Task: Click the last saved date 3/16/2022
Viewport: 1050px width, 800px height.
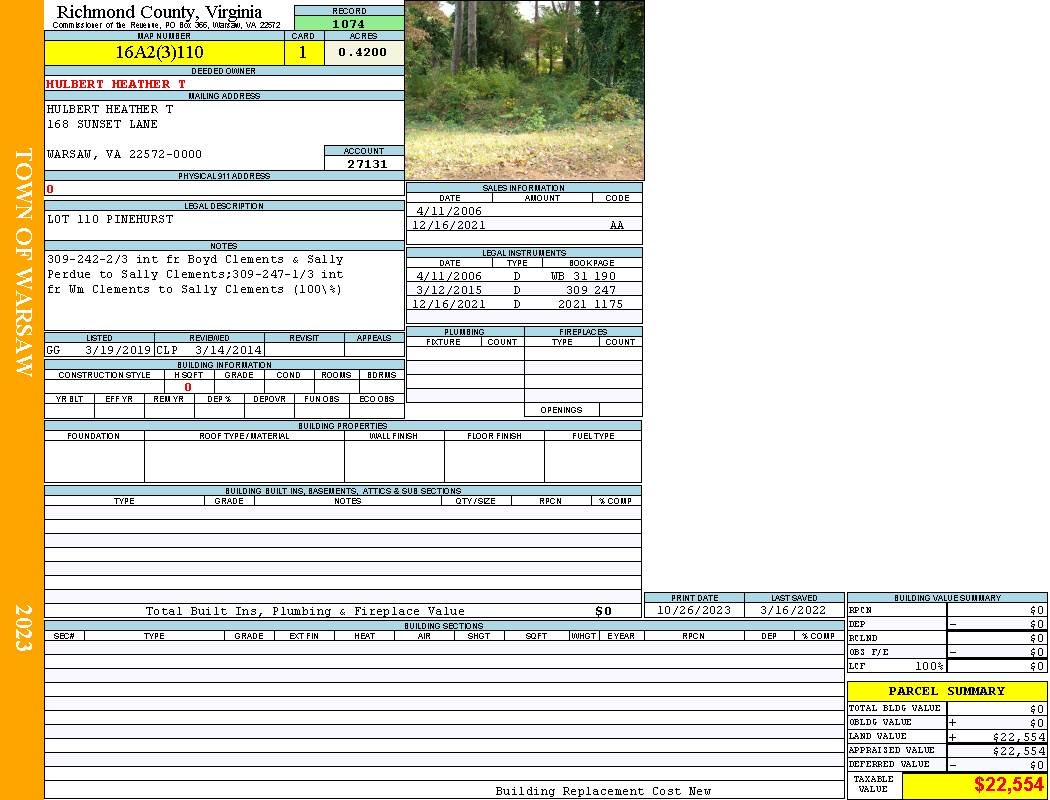Action: coord(793,610)
